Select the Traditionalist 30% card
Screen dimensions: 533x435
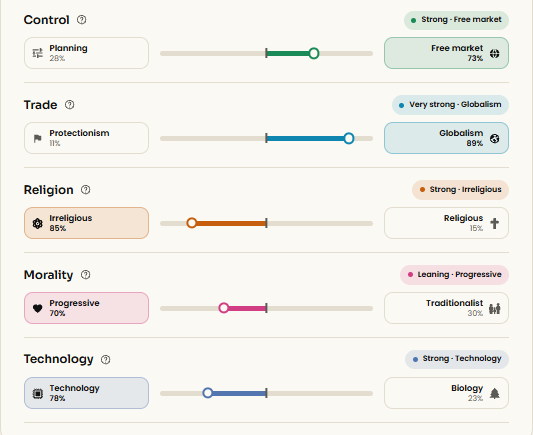point(446,308)
